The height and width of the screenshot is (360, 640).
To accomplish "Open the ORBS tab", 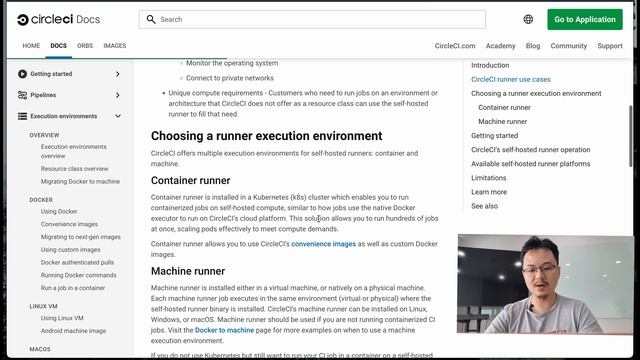I will pos(85,46).
